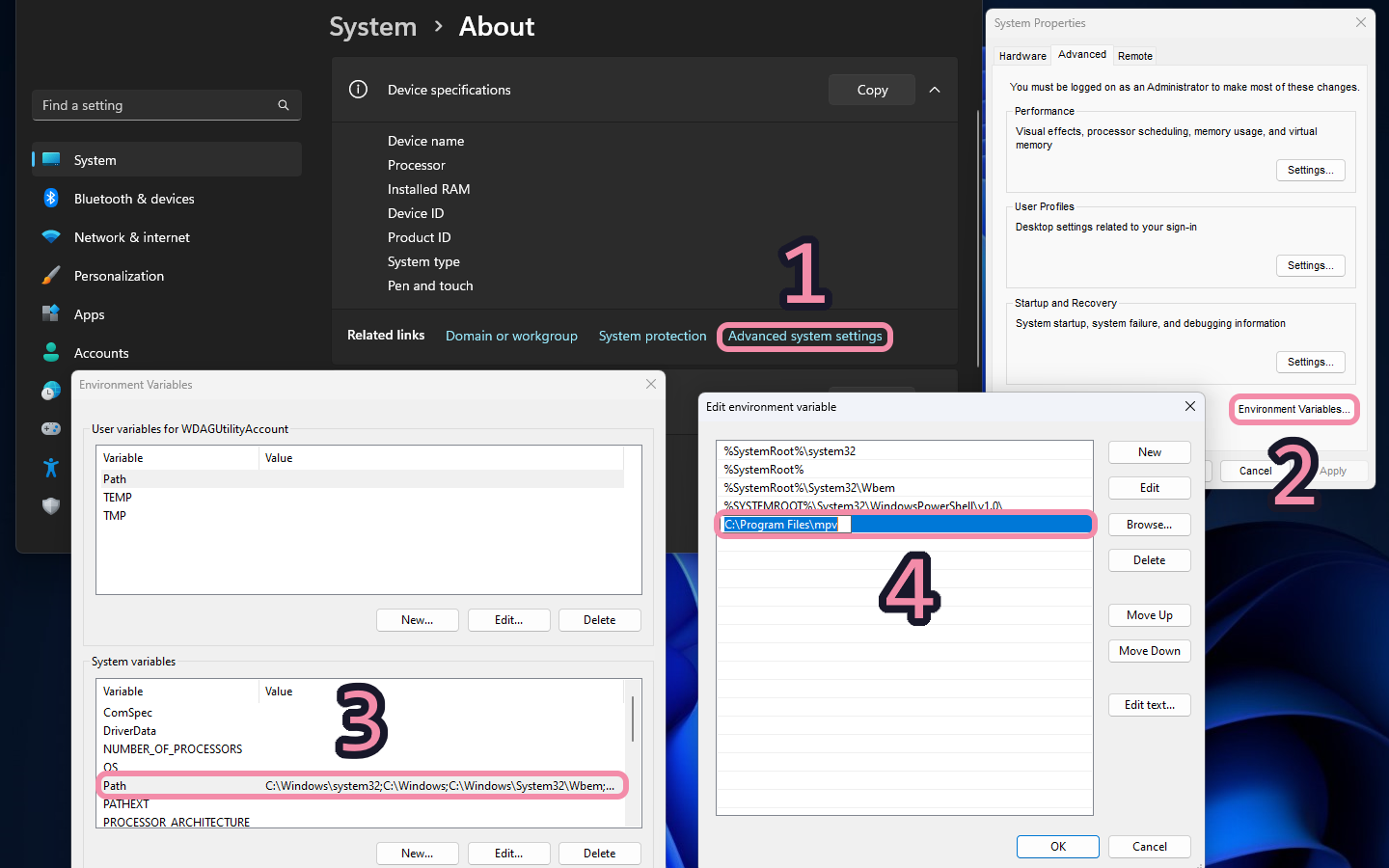
Task: Click the Privacy shield icon in sidebar
Action: pyautogui.click(x=51, y=506)
